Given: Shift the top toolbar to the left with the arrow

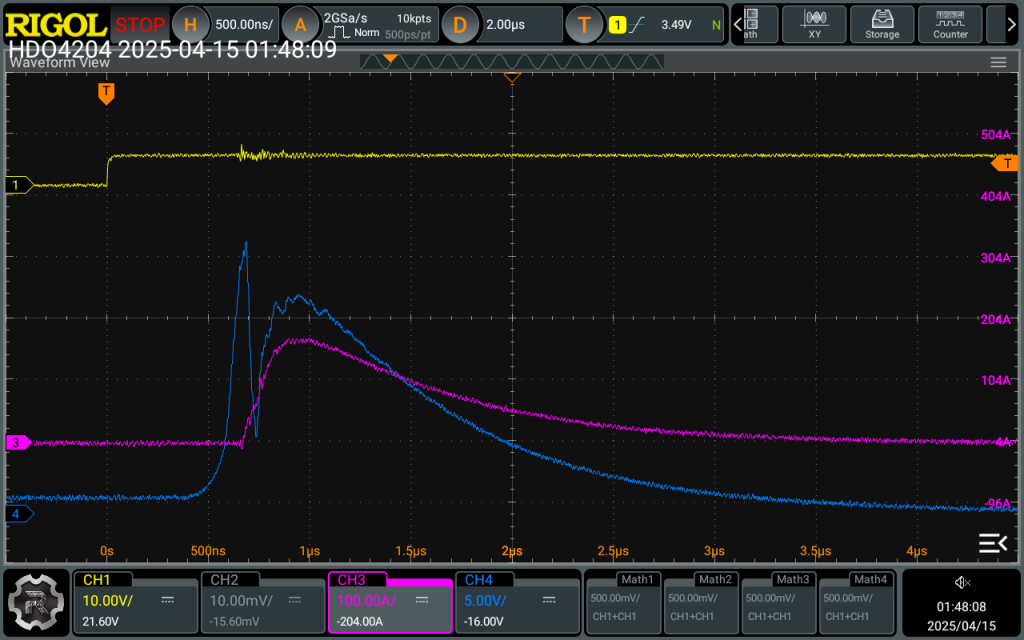Looking at the screenshot, I should tap(738, 25).
